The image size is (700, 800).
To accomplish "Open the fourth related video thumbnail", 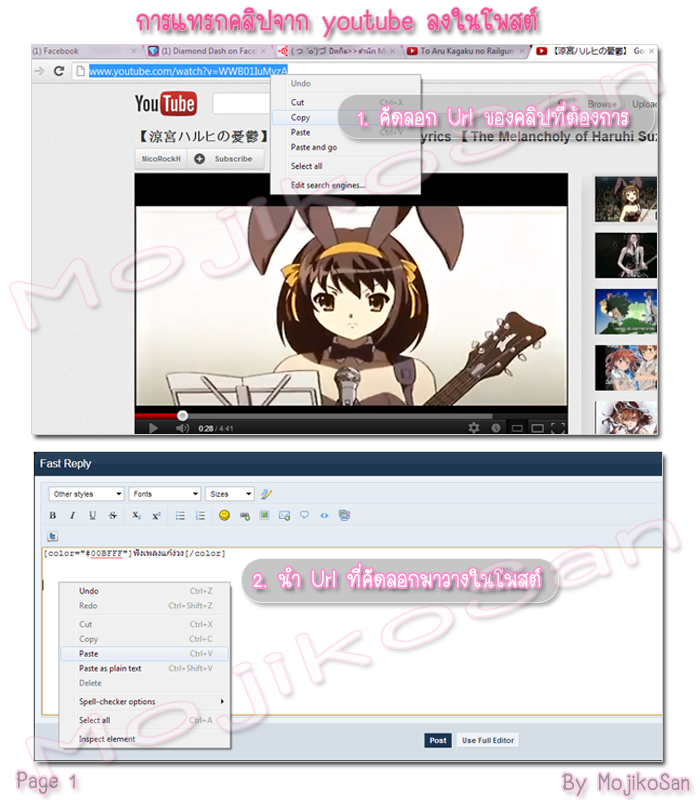I will click(x=626, y=367).
